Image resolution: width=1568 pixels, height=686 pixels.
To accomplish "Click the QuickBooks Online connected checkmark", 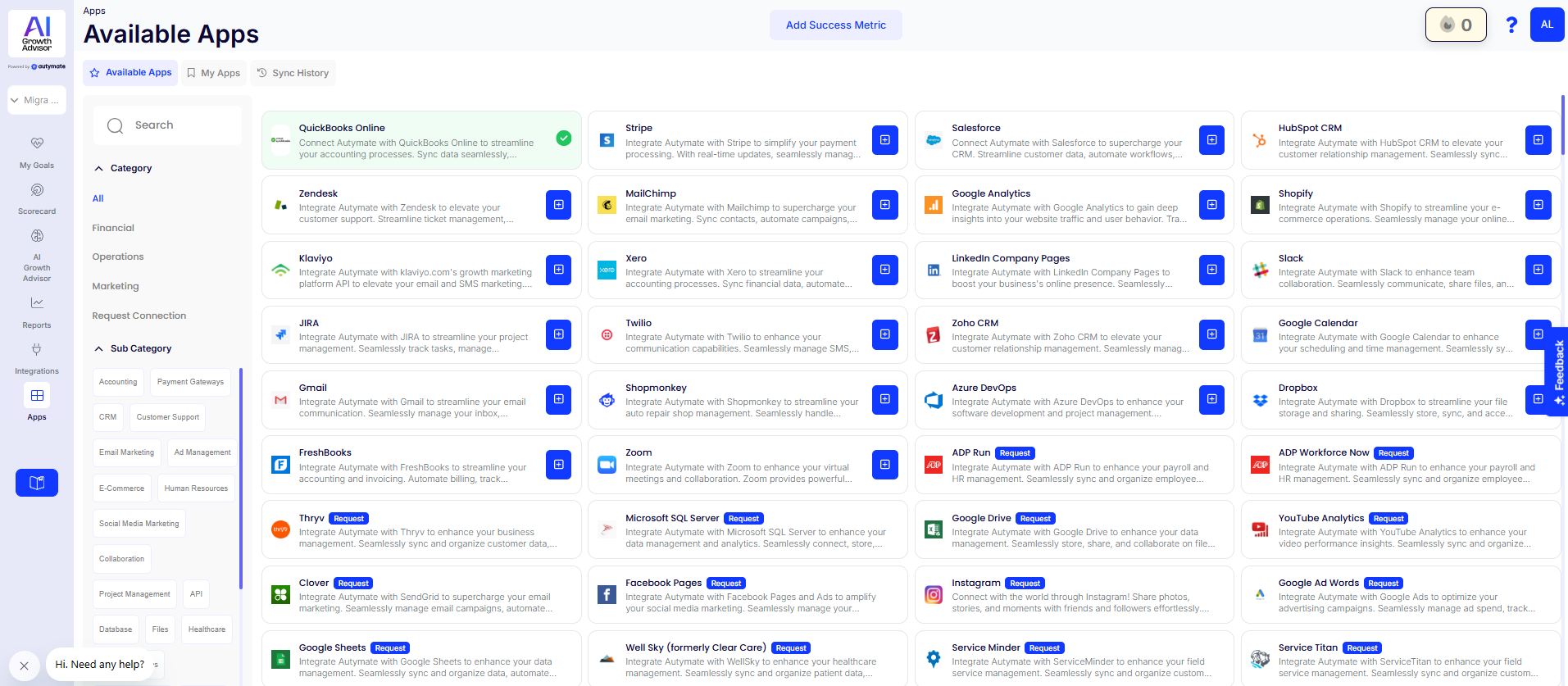I will [x=564, y=139].
